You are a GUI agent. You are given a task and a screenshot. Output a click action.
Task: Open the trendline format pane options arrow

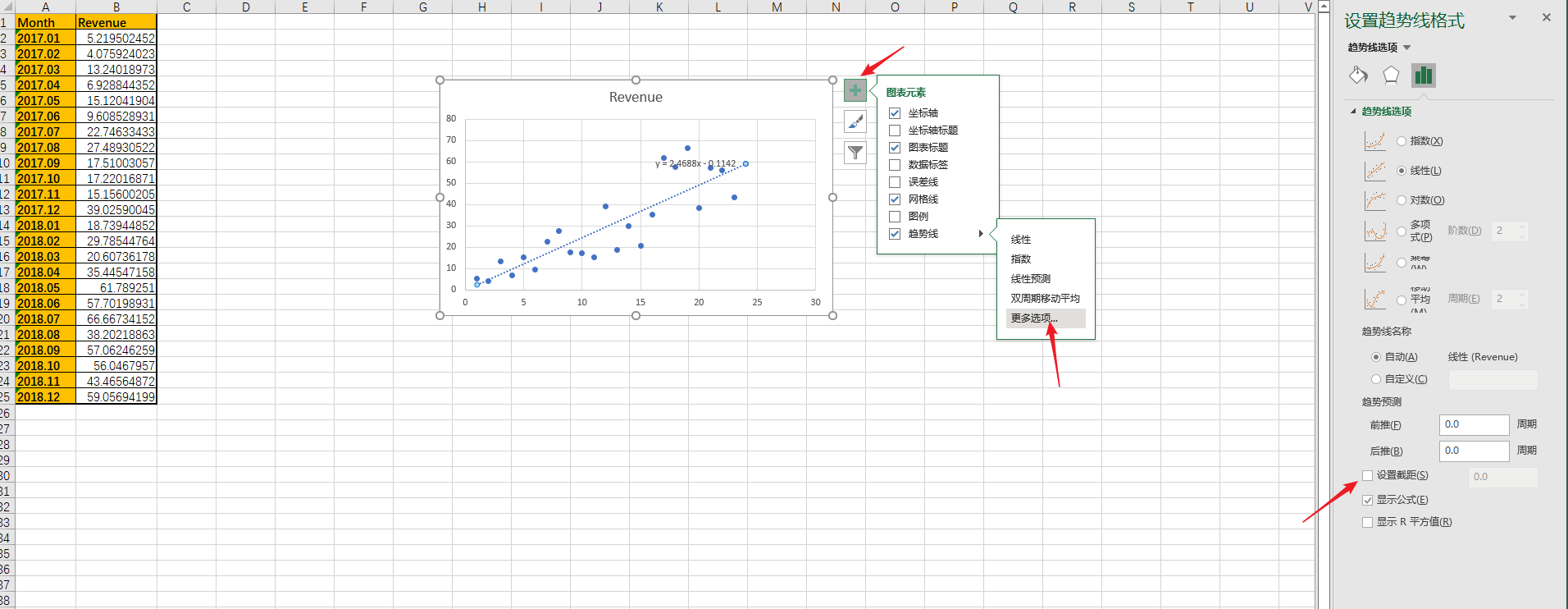1512,18
